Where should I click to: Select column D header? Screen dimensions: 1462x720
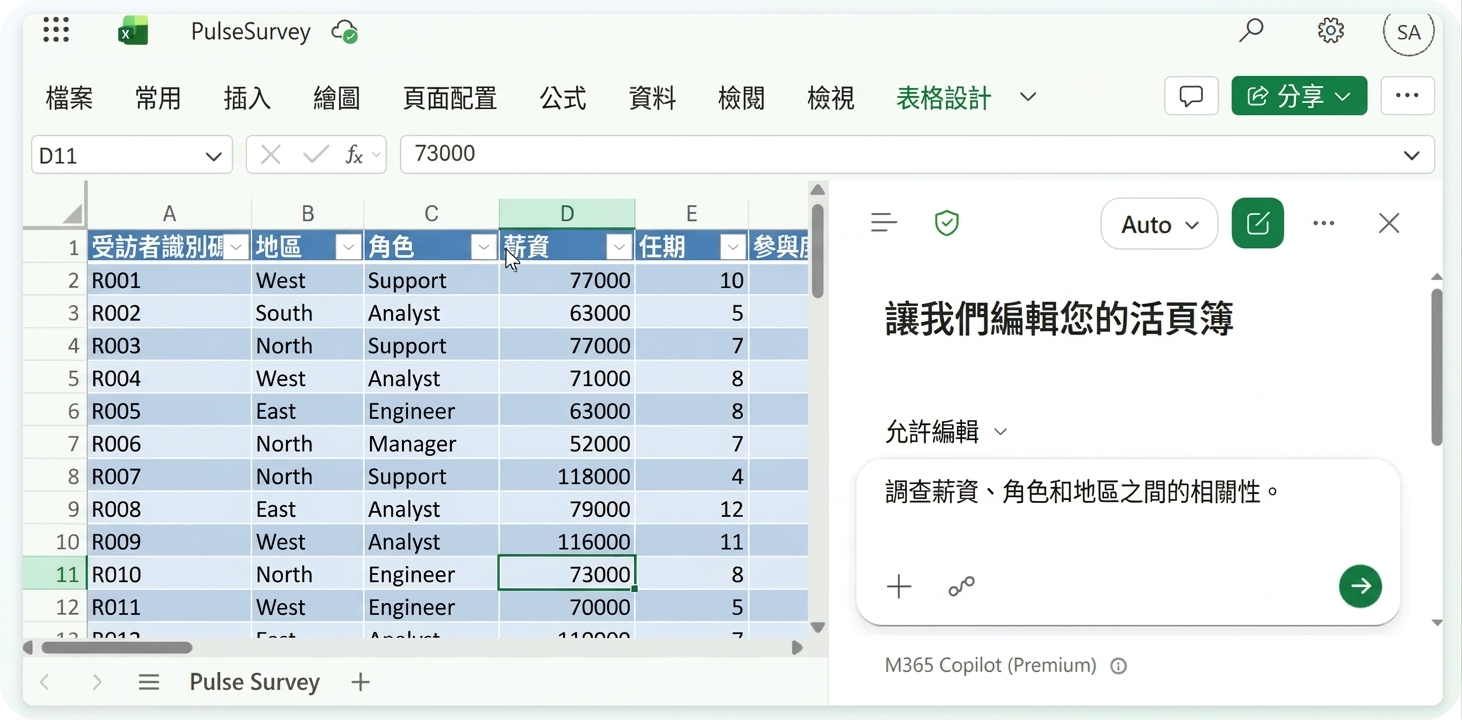pyautogui.click(x=567, y=213)
